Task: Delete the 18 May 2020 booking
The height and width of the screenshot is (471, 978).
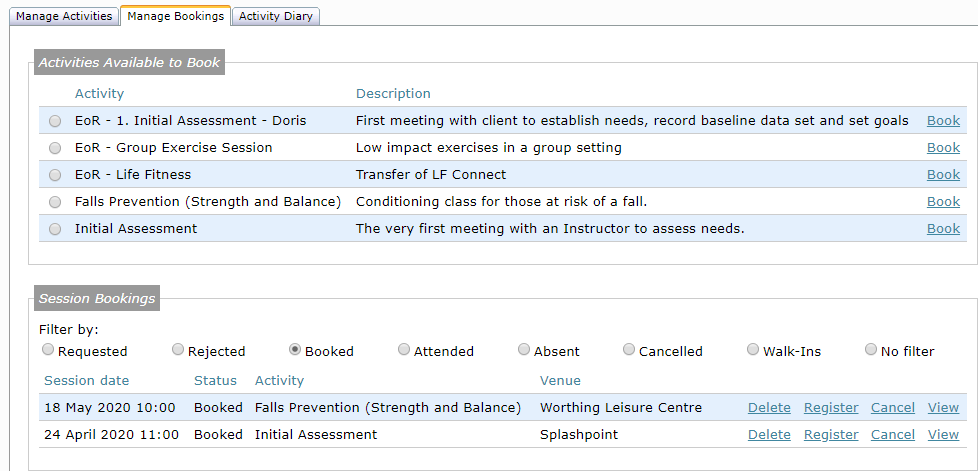Action: point(769,408)
